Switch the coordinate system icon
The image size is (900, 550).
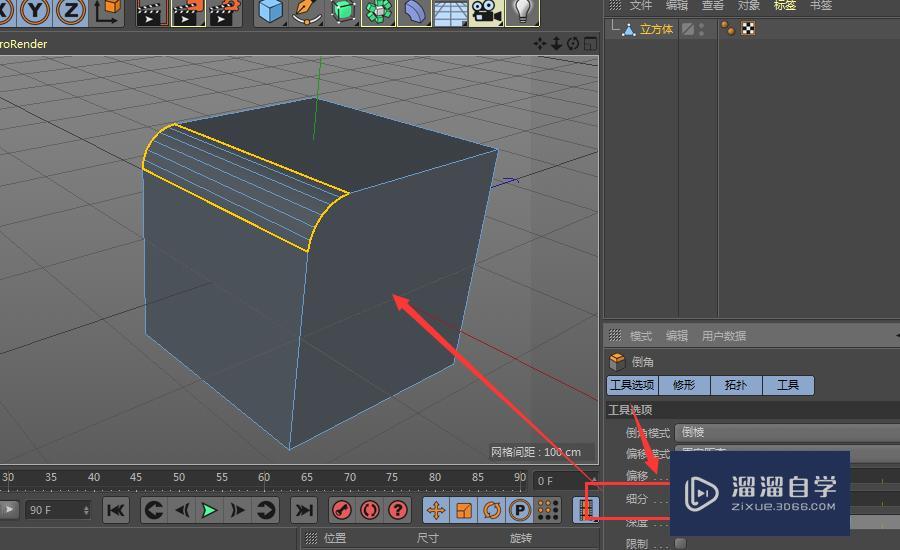pos(108,11)
